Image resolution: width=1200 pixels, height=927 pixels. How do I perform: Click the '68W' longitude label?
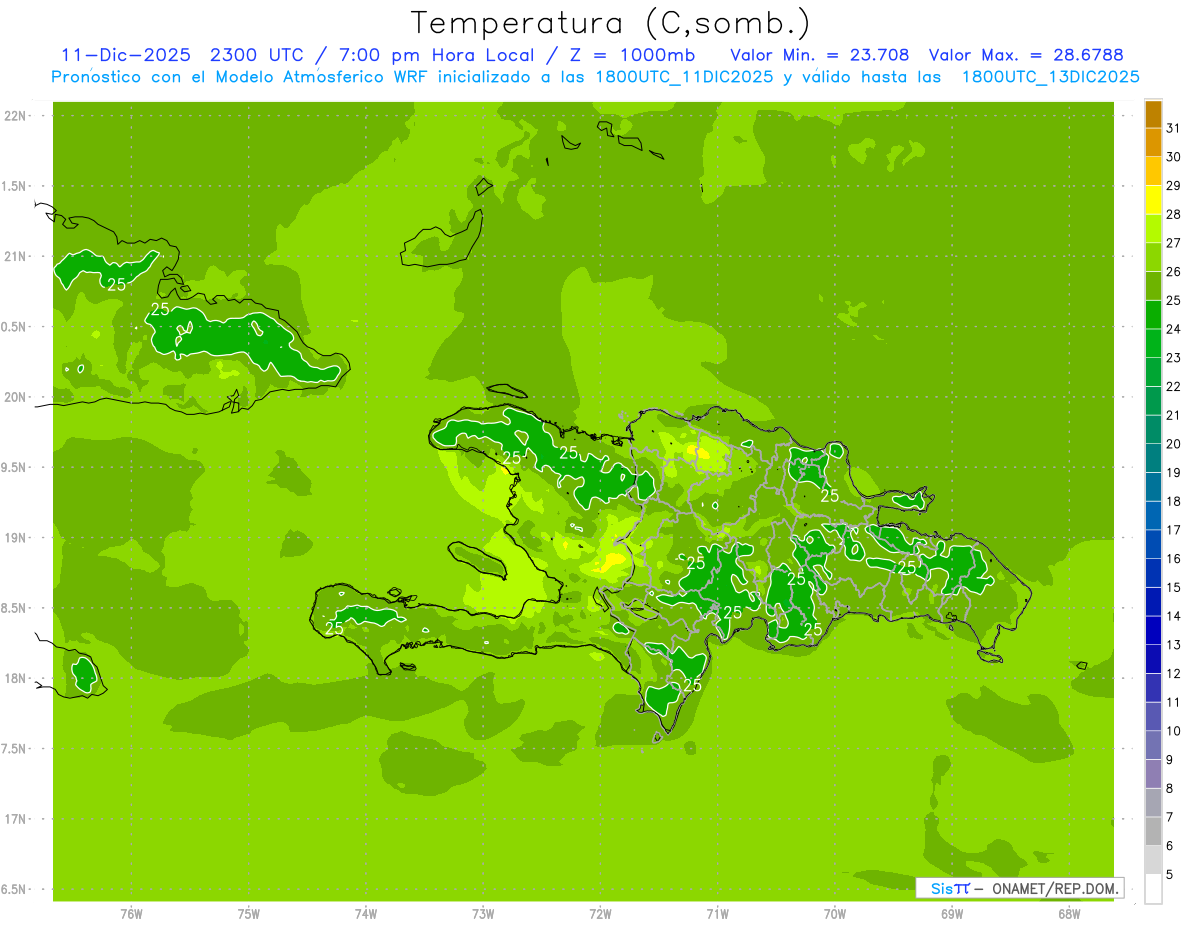(1069, 913)
